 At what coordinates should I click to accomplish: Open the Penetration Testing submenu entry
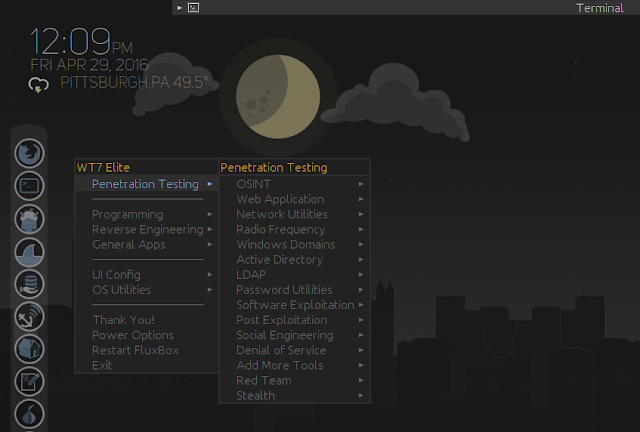pos(147,184)
